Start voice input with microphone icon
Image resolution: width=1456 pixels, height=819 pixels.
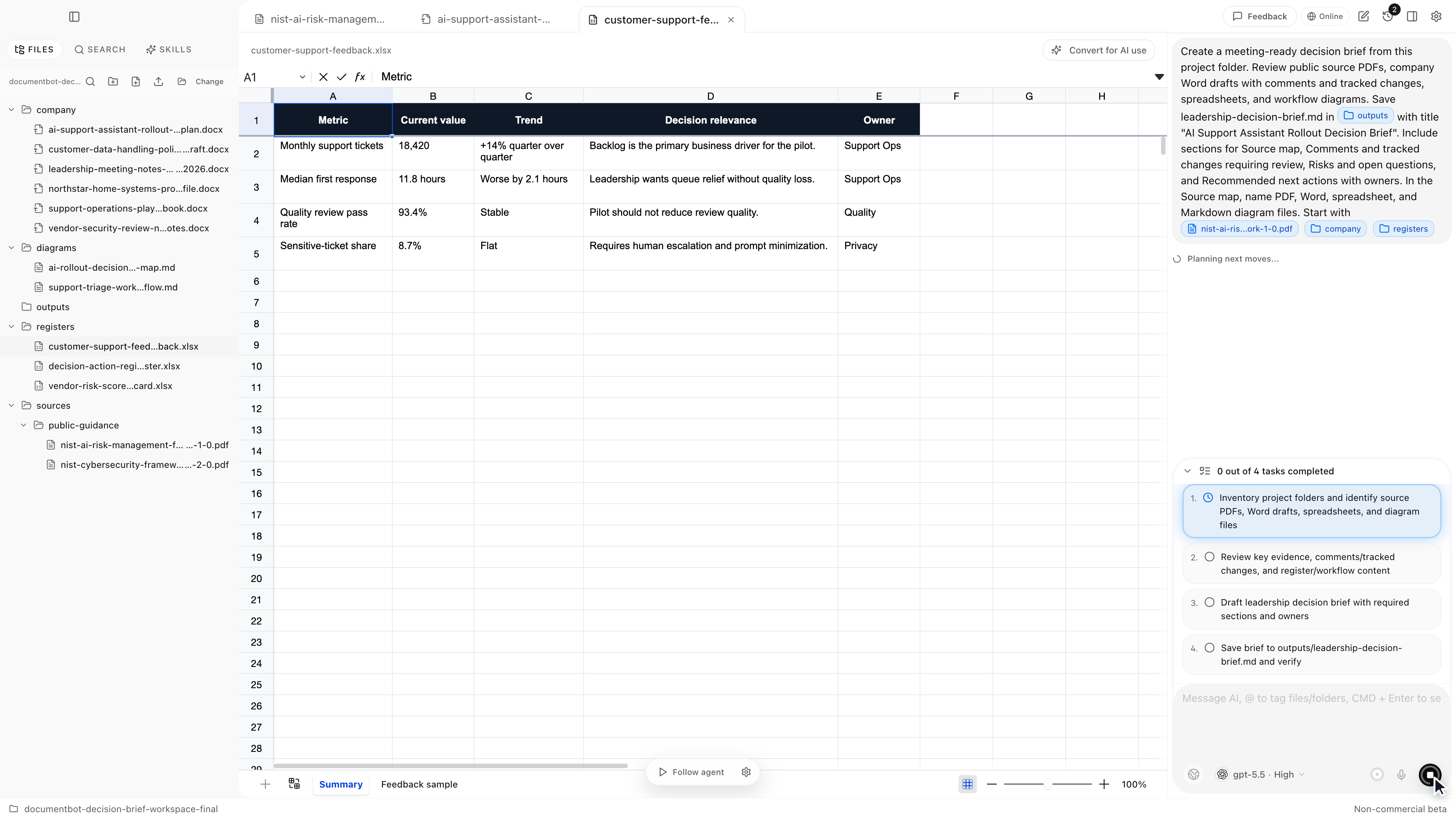click(x=1401, y=775)
